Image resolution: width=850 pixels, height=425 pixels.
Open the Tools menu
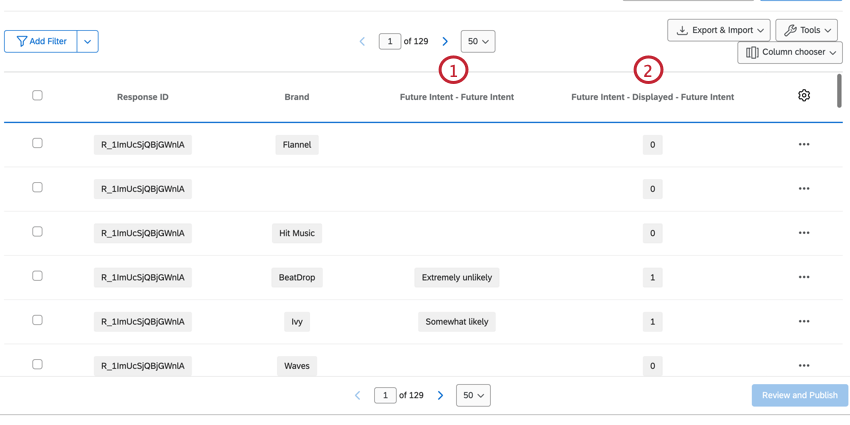[806, 30]
